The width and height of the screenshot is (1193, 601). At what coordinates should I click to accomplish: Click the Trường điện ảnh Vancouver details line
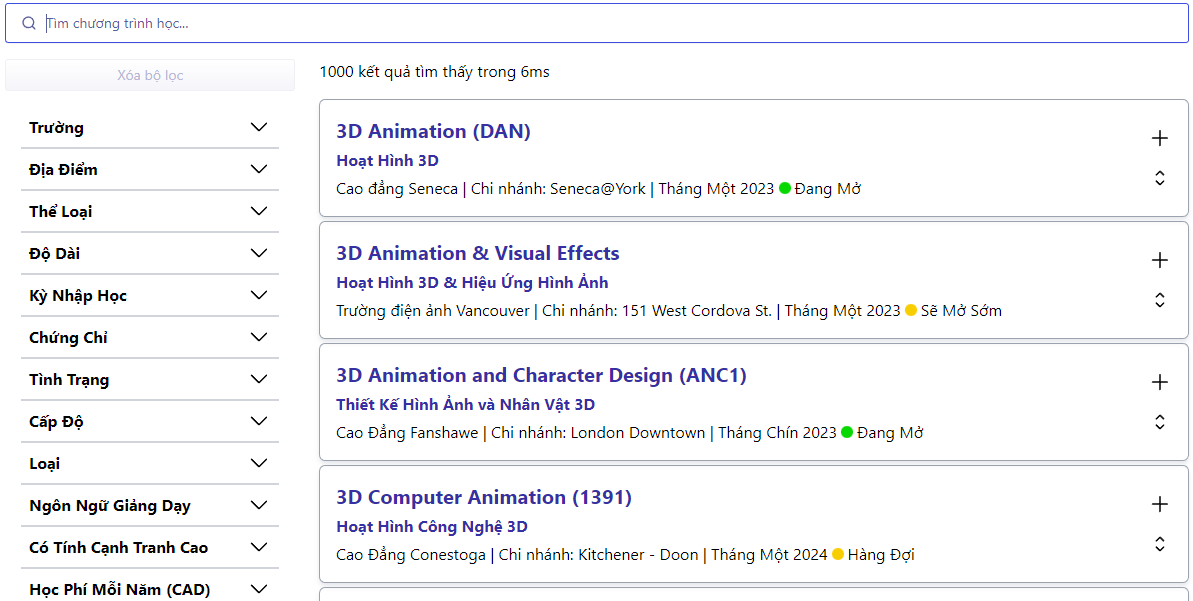669,310
